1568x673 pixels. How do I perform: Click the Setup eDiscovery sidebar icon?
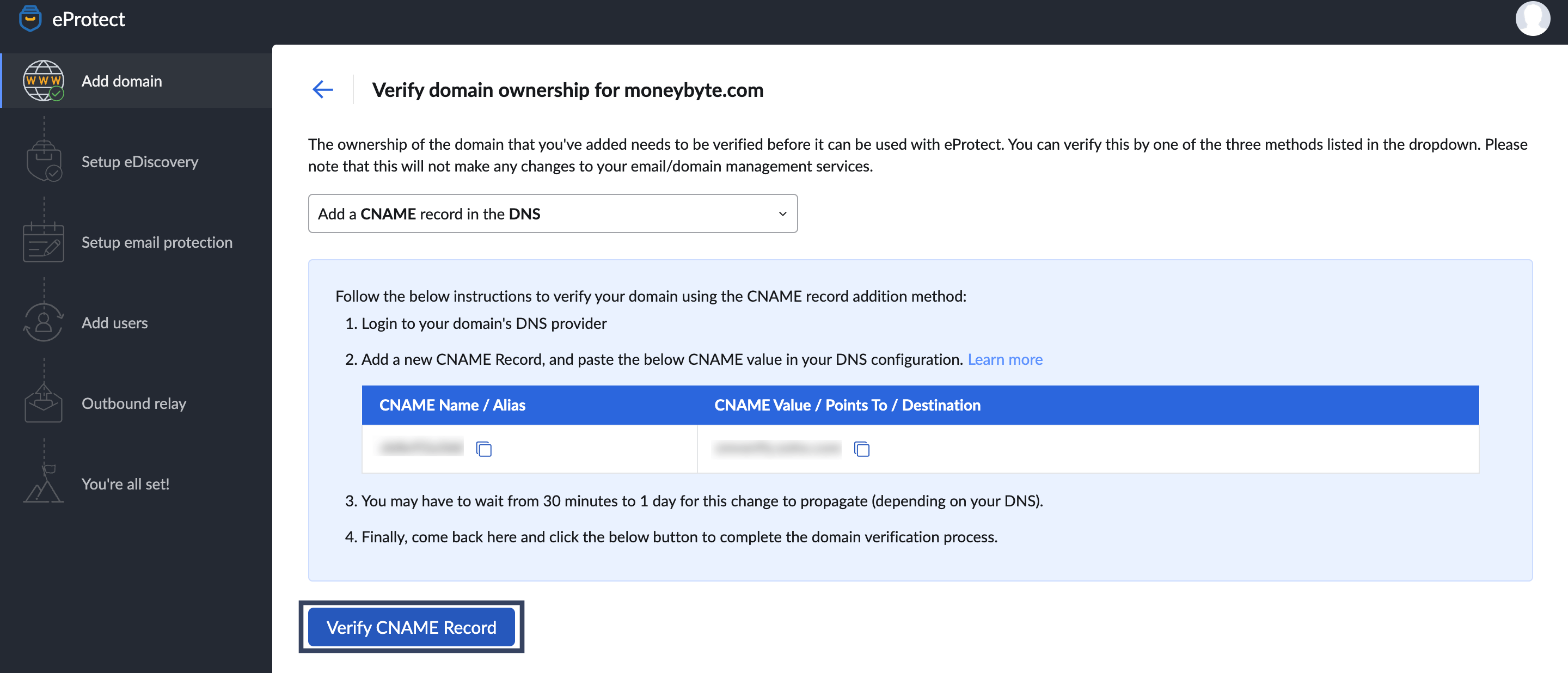coord(43,161)
